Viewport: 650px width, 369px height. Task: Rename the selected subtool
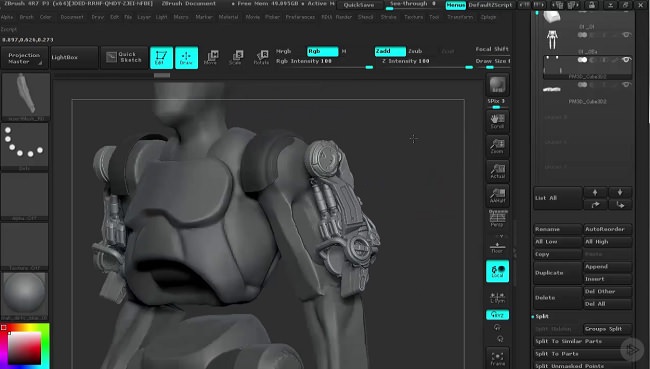pos(558,229)
